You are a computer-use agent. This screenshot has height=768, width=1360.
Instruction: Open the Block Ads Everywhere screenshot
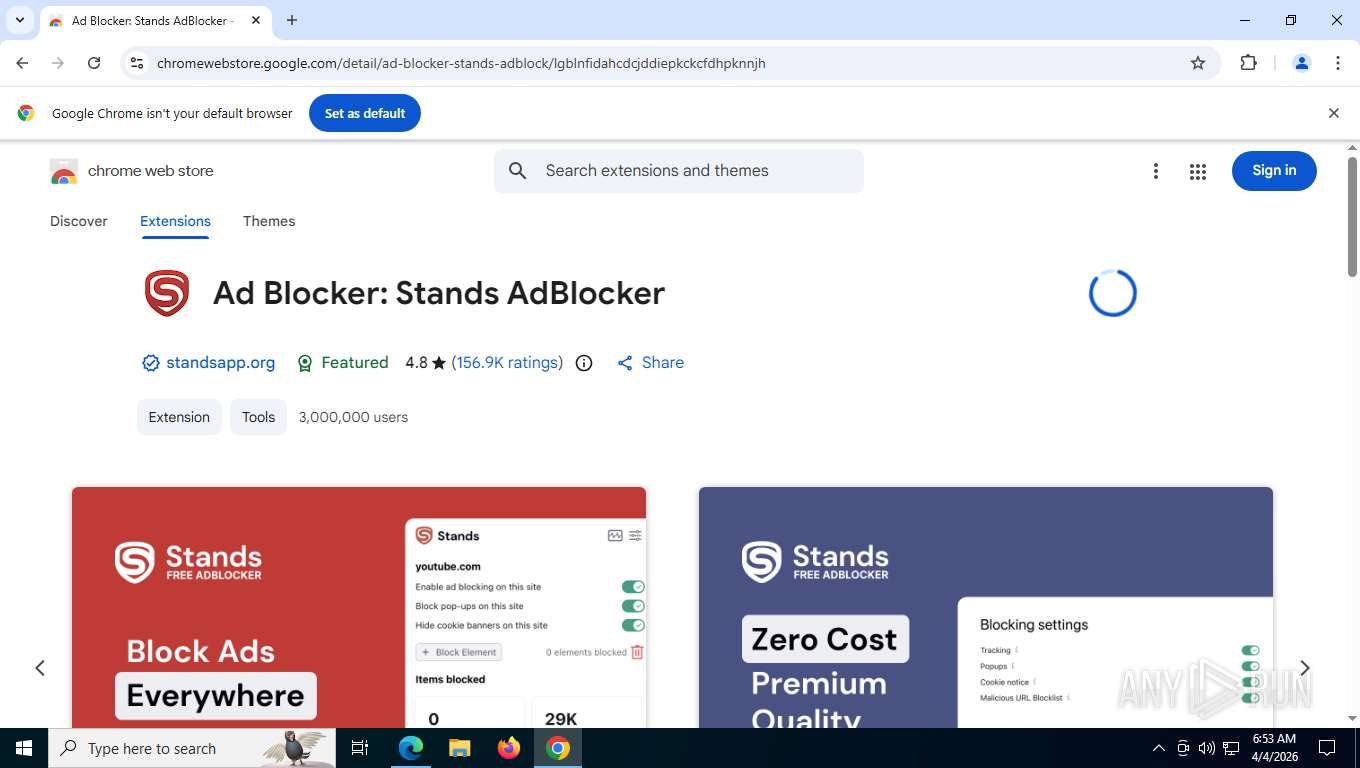[359, 607]
